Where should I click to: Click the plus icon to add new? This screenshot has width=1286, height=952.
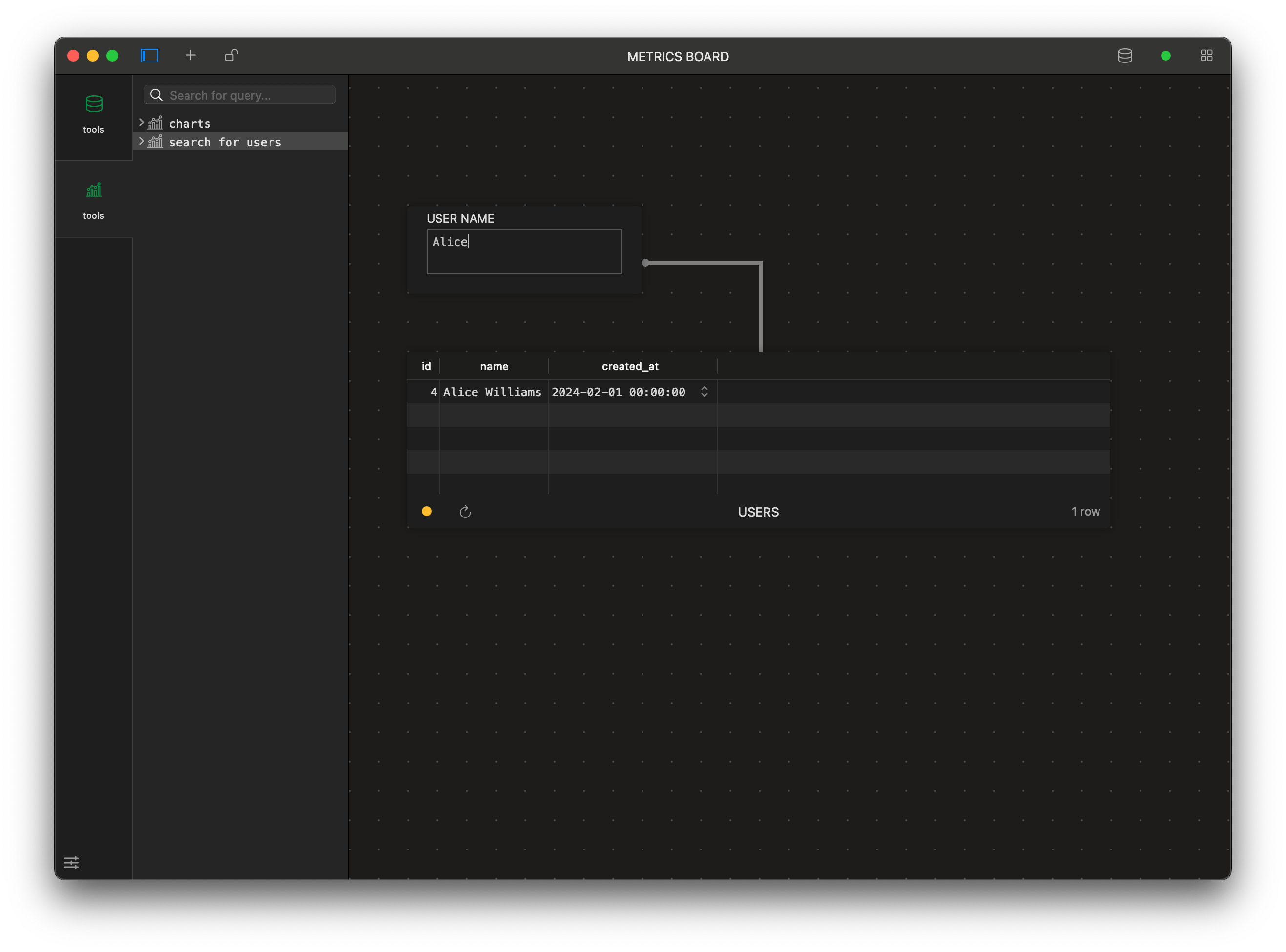click(x=190, y=55)
